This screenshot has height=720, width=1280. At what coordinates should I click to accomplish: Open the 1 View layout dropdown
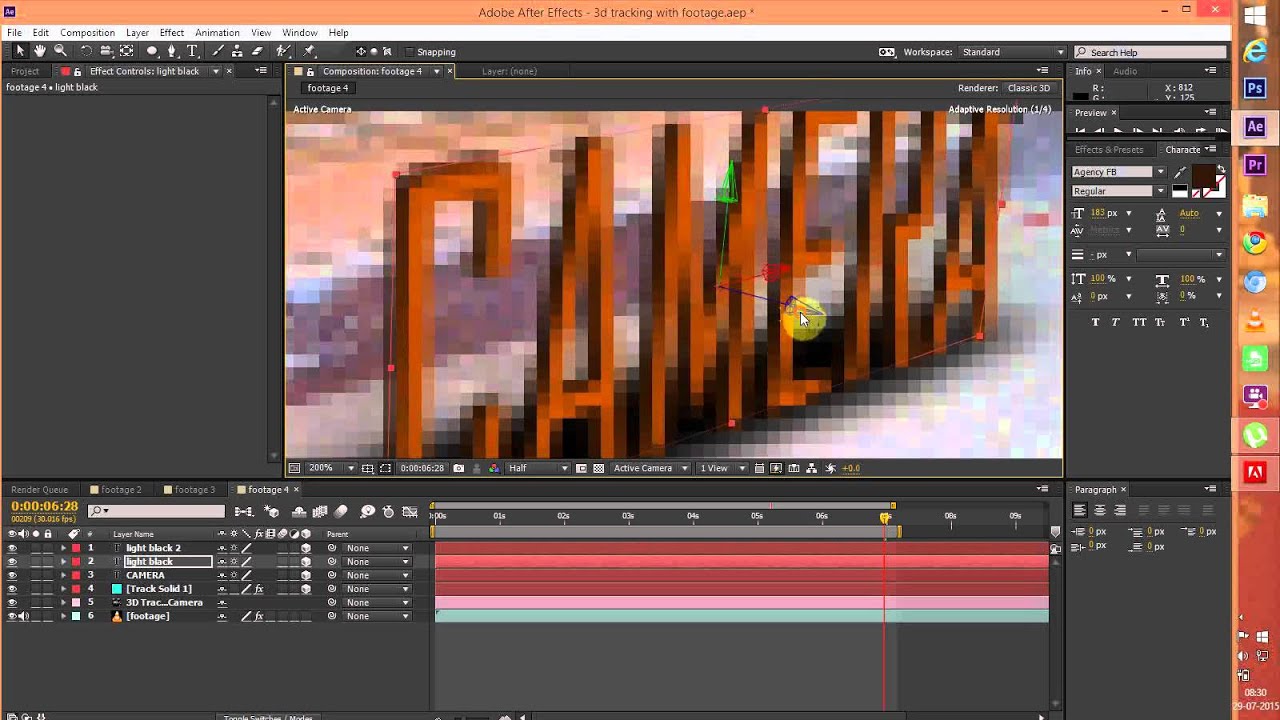(721, 468)
